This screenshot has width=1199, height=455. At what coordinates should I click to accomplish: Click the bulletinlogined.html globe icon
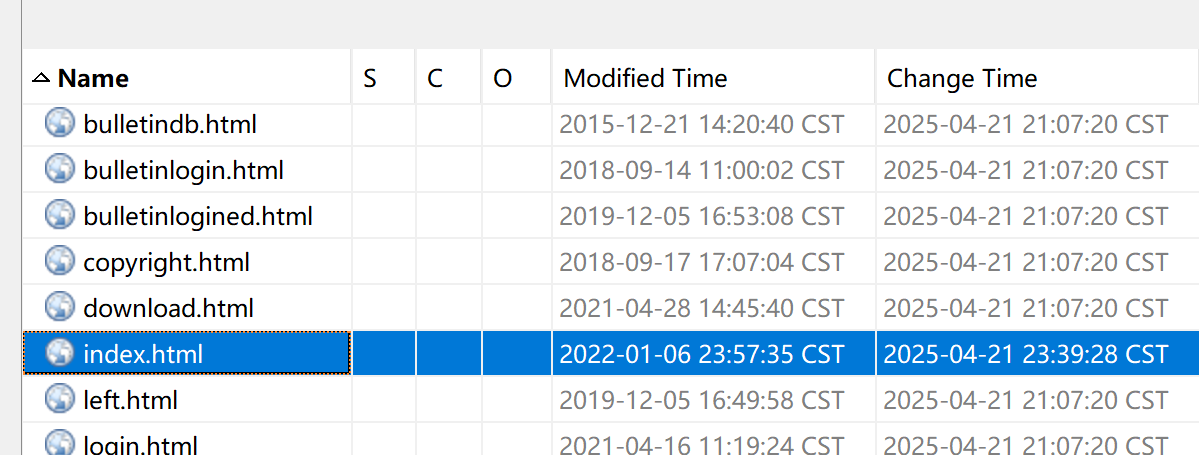coord(60,216)
